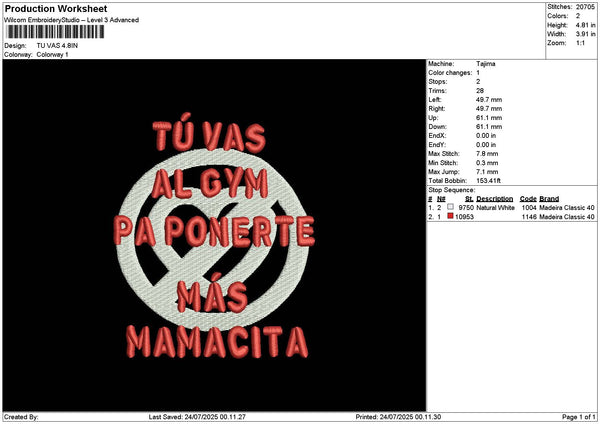Click the Total Bobbin value 153.41ft

(x=488, y=181)
